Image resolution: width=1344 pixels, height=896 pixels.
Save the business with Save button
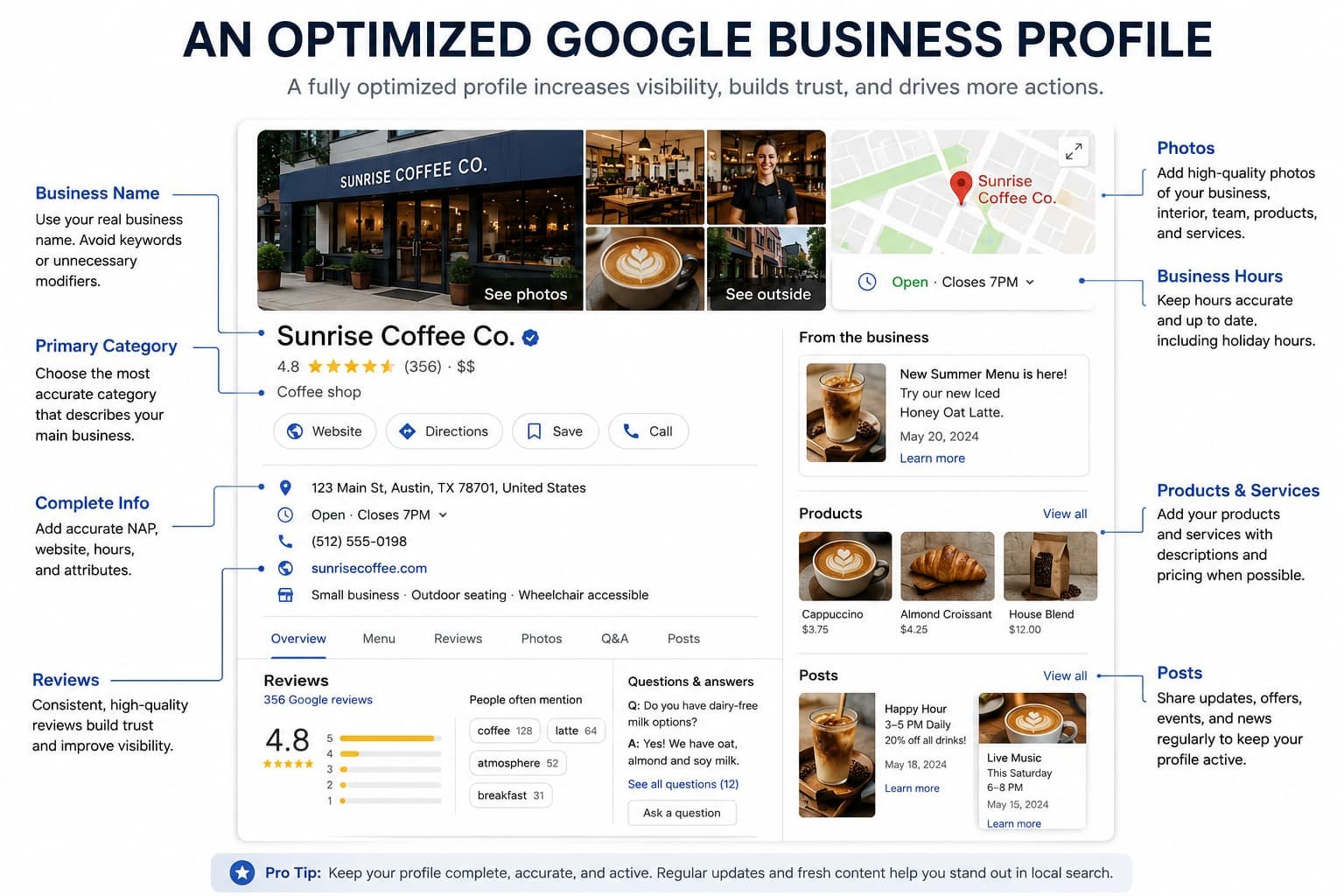(x=556, y=431)
